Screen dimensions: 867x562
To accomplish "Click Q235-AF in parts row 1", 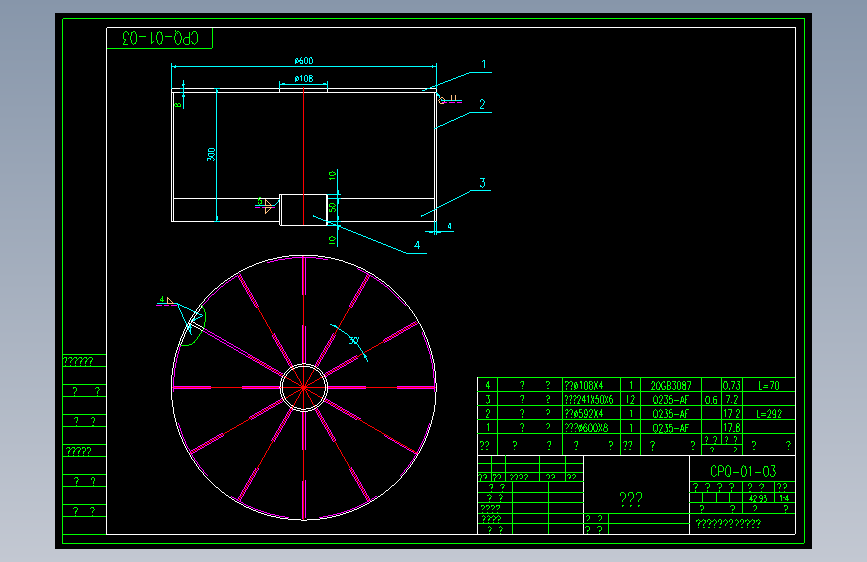I will [671, 428].
